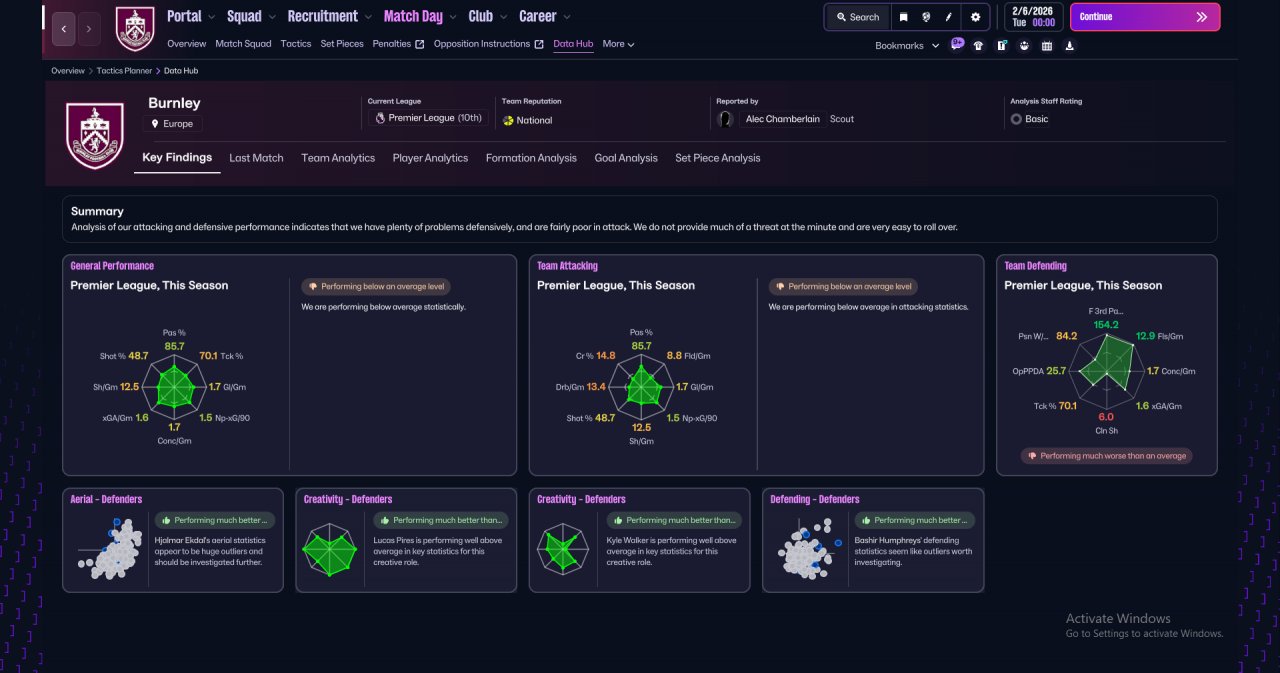Click the squad people icon in bookmarks row
The width and height of the screenshot is (1280, 673).
point(1024,45)
